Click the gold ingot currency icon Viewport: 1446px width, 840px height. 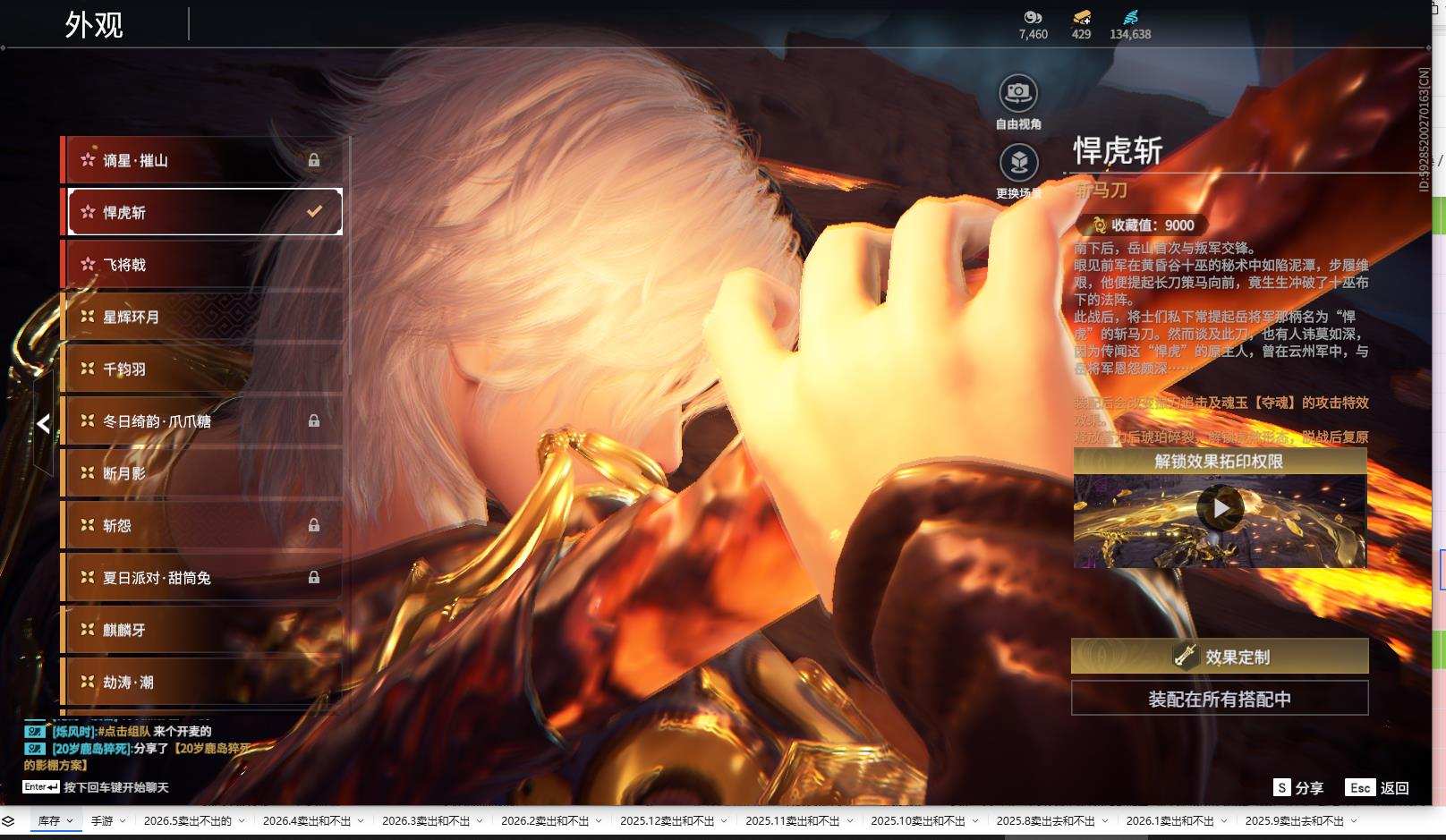click(1082, 17)
